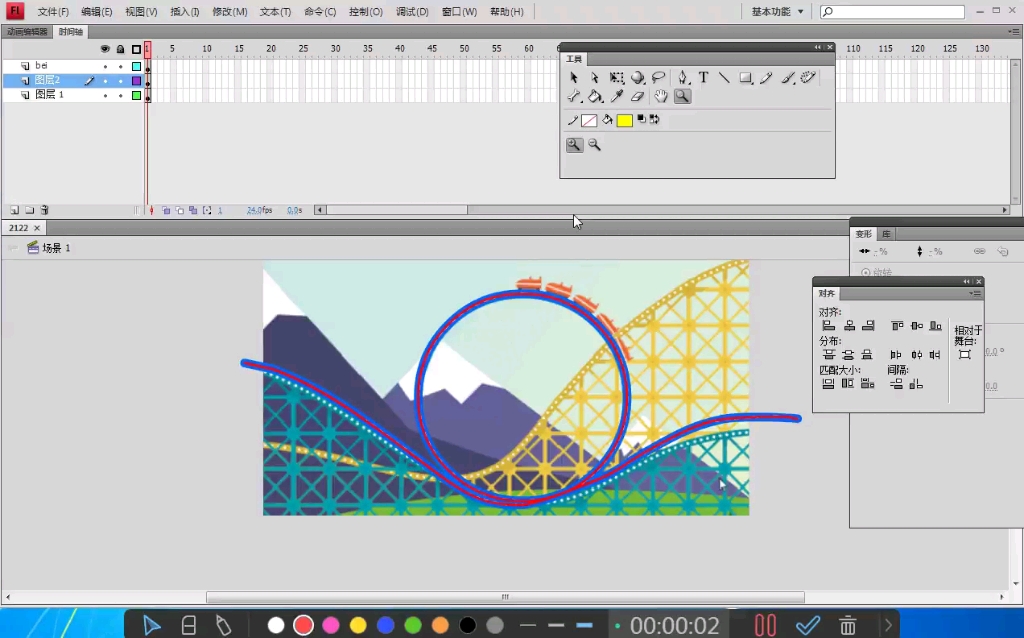The width and height of the screenshot is (1024, 638).
Task: Select the Hand tool
Action: pos(661,97)
